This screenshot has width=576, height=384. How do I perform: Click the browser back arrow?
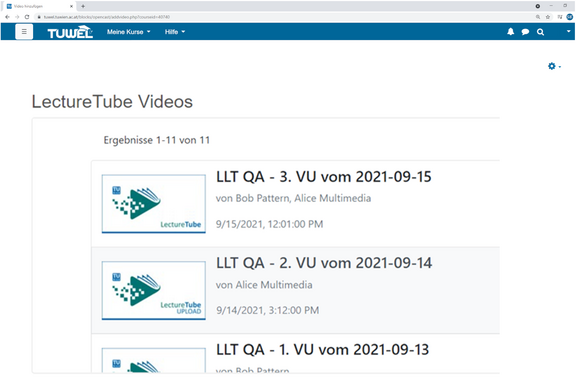7,17
